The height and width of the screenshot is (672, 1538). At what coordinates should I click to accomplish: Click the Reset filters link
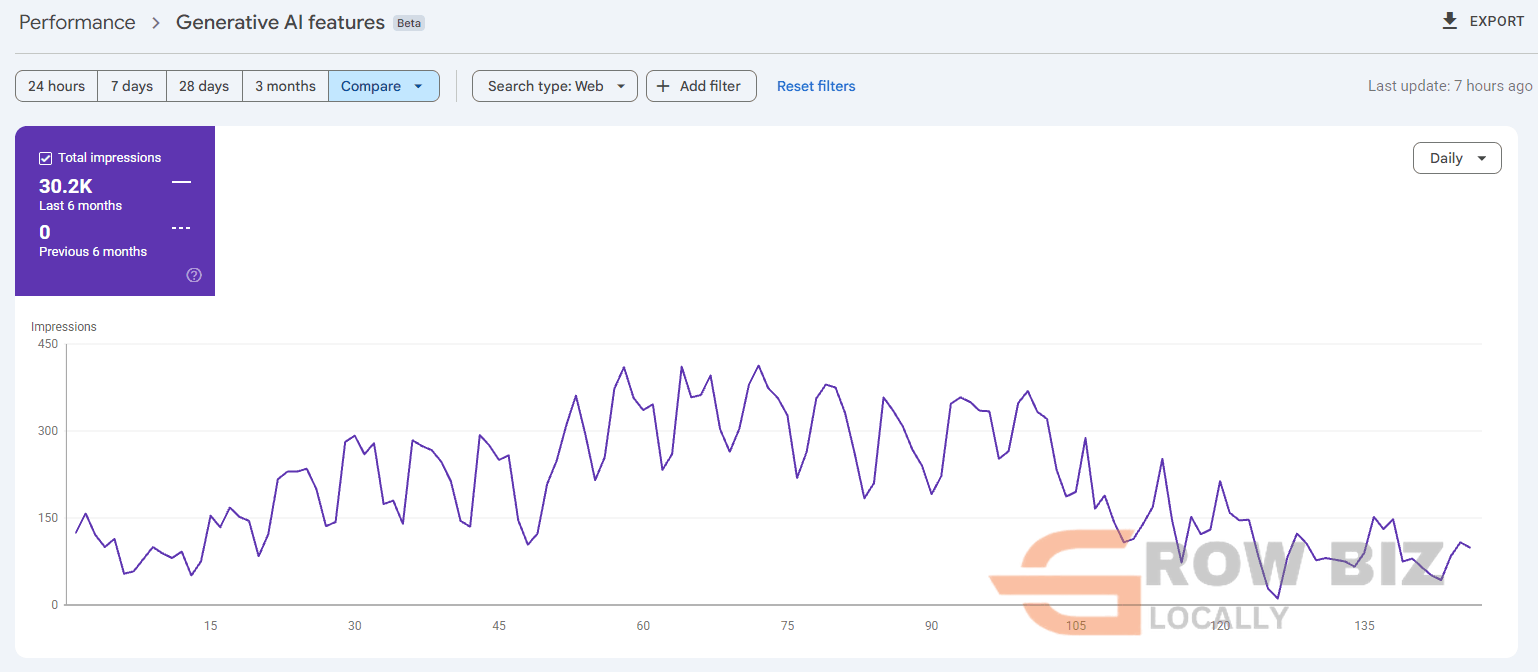point(816,86)
